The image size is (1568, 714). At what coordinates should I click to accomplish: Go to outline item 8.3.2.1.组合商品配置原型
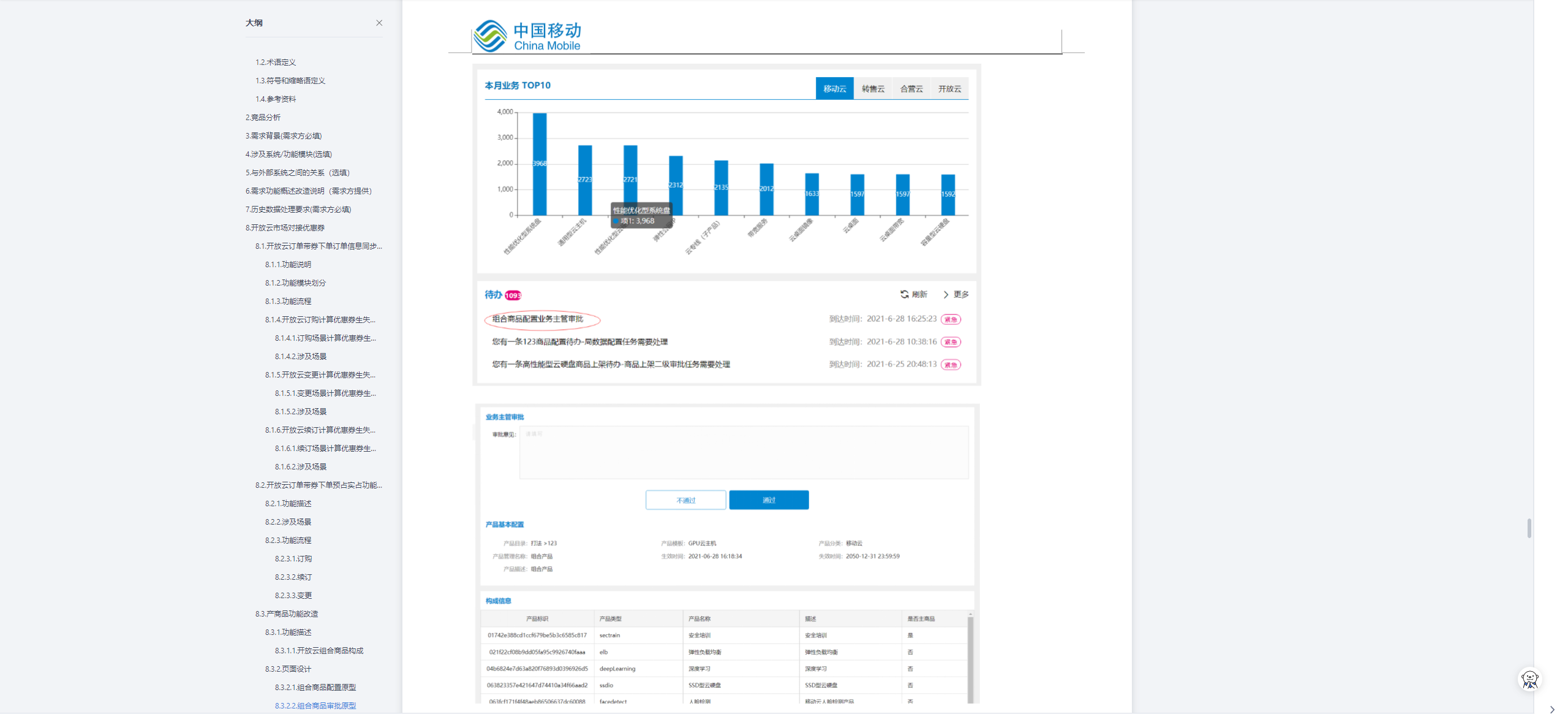click(315, 687)
